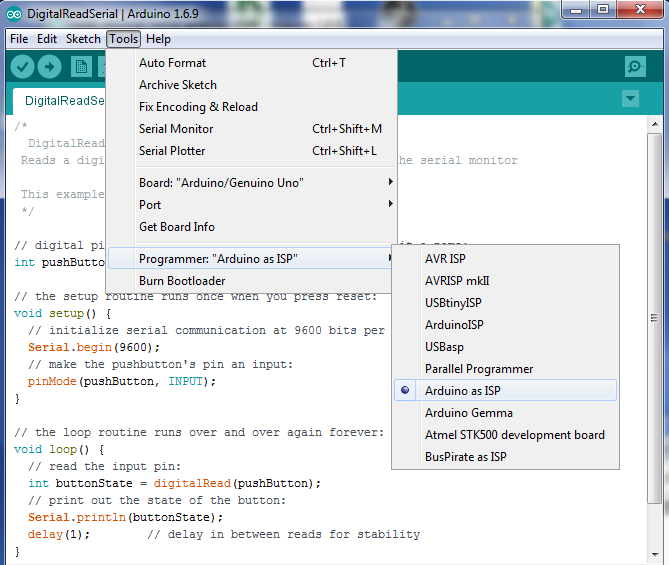
Task: Click the pinMode(pushButton, INPUT) line
Action: [122, 381]
